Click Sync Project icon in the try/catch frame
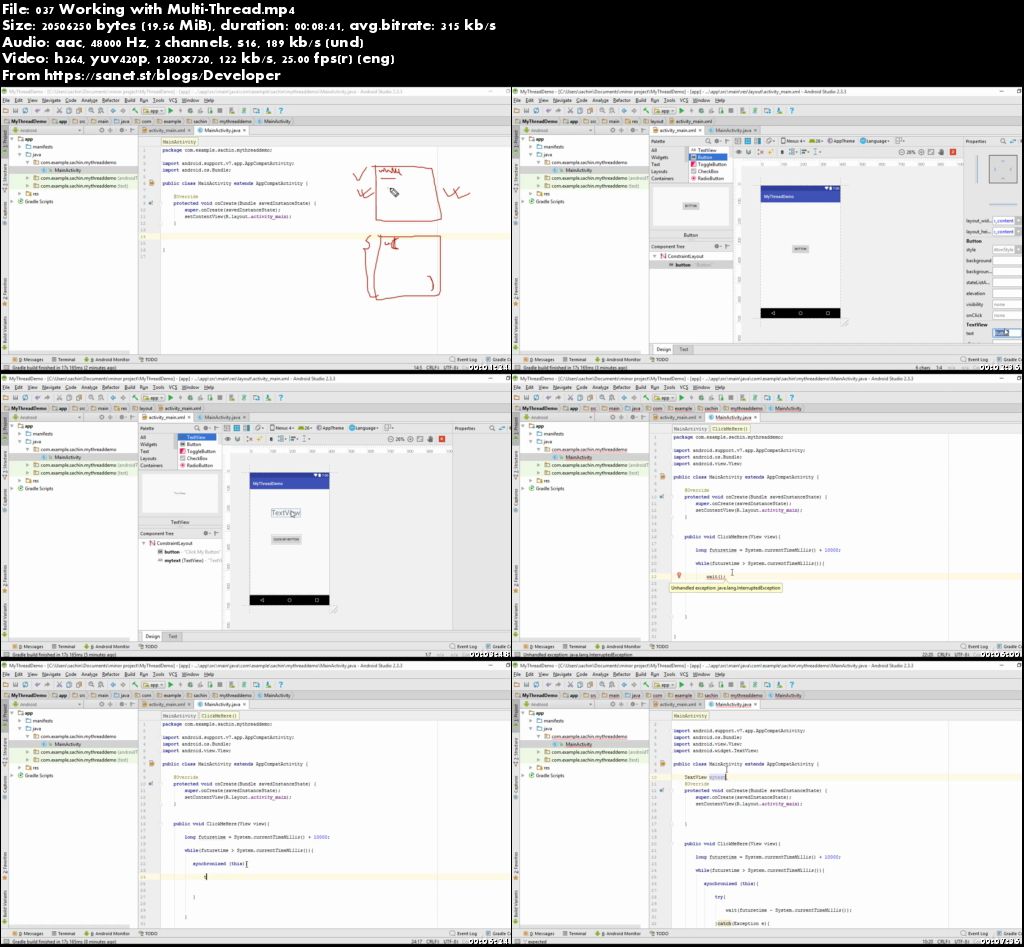 coord(755,684)
